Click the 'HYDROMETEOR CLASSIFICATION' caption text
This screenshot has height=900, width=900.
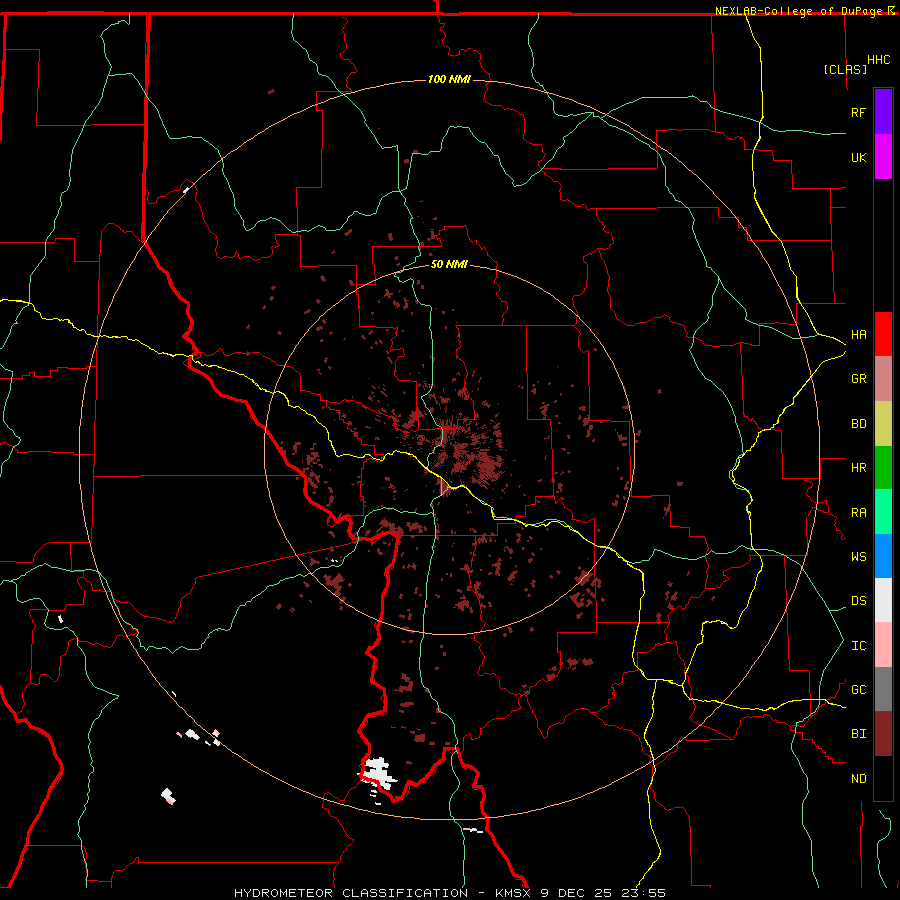click(351, 893)
